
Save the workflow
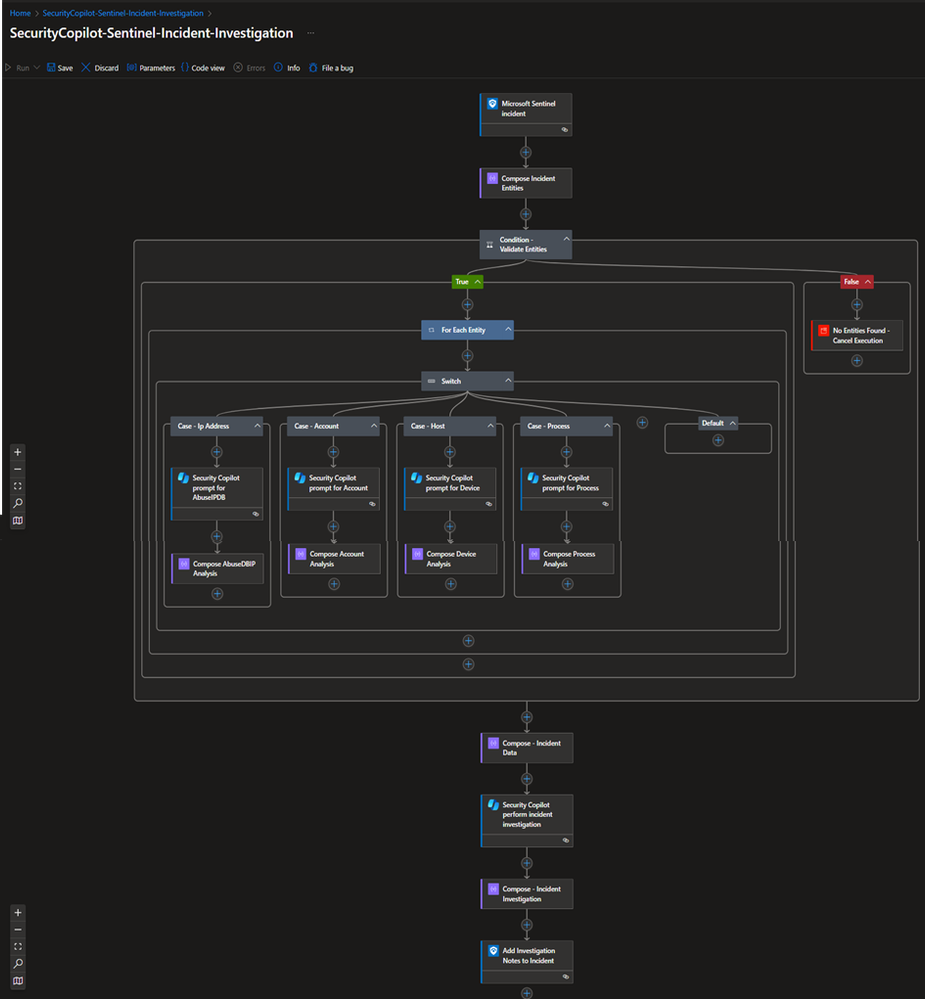tap(60, 68)
